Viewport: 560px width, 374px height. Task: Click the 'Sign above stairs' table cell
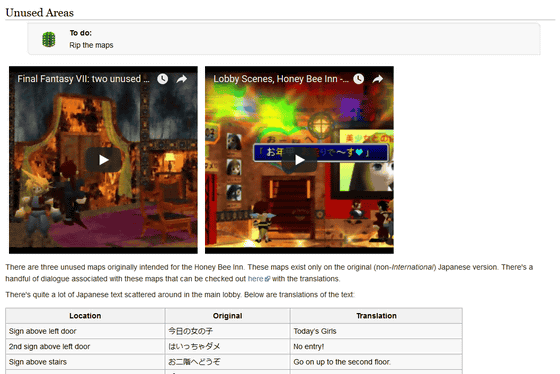tap(85, 362)
